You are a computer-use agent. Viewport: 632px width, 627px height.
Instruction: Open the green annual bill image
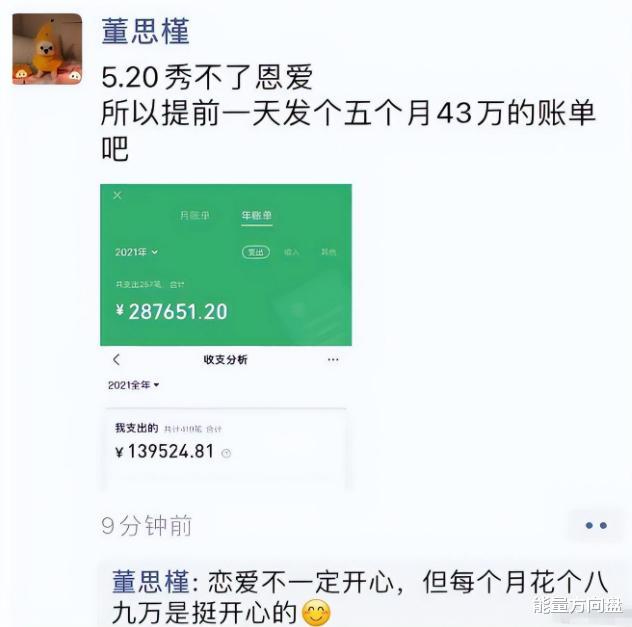click(x=226, y=265)
